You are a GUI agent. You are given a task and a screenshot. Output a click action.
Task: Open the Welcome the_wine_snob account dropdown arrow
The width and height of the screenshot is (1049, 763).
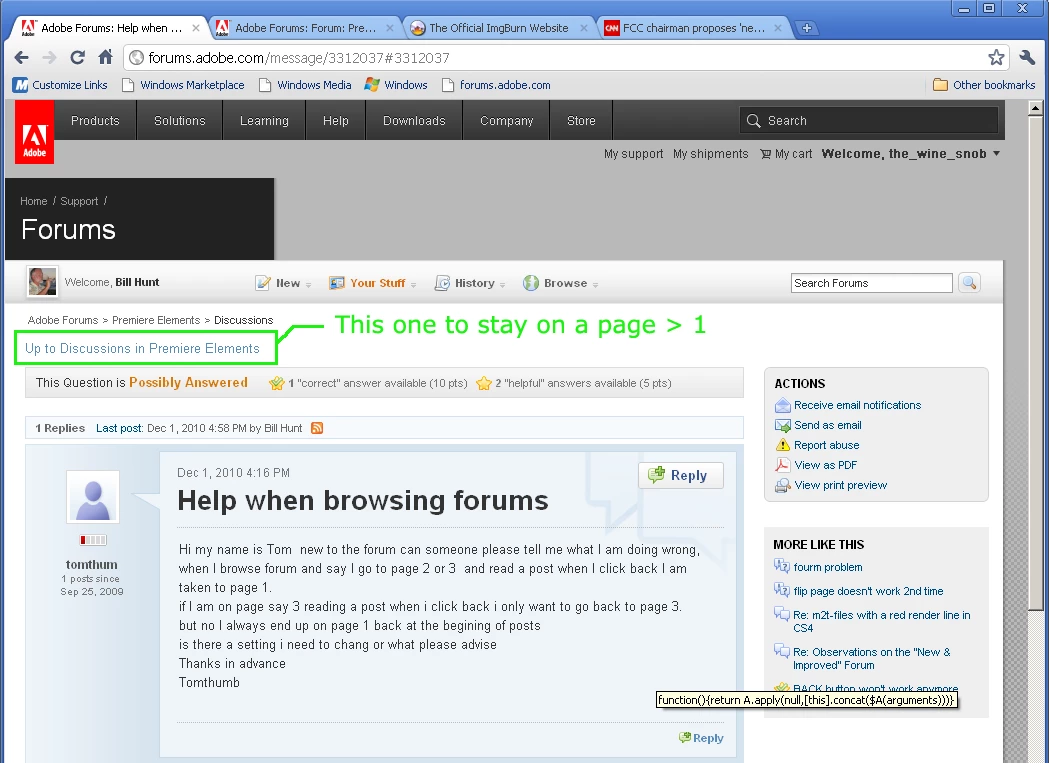(x=997, y=153)
